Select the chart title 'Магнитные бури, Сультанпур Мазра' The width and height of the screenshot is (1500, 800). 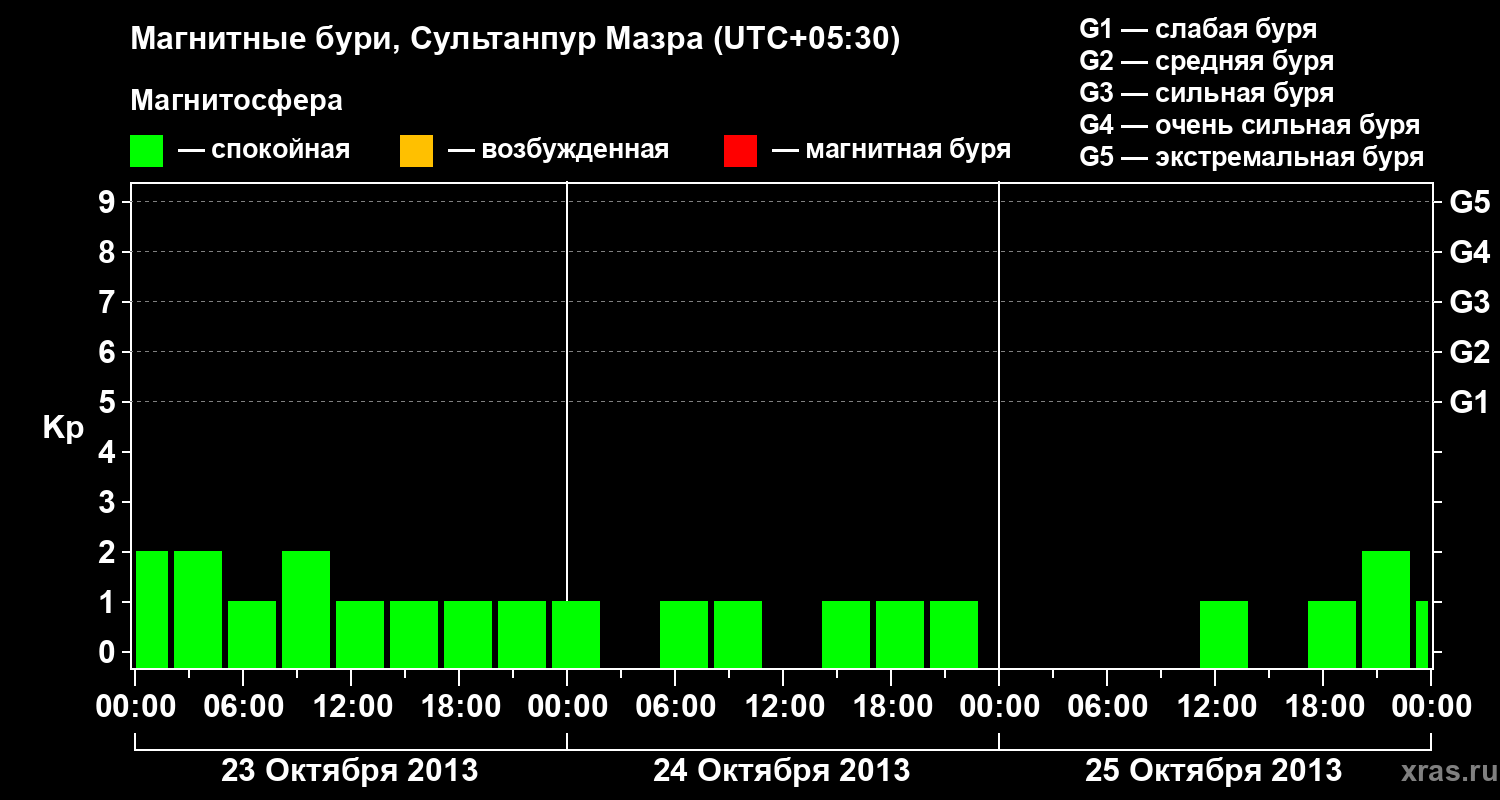[416, 40]
